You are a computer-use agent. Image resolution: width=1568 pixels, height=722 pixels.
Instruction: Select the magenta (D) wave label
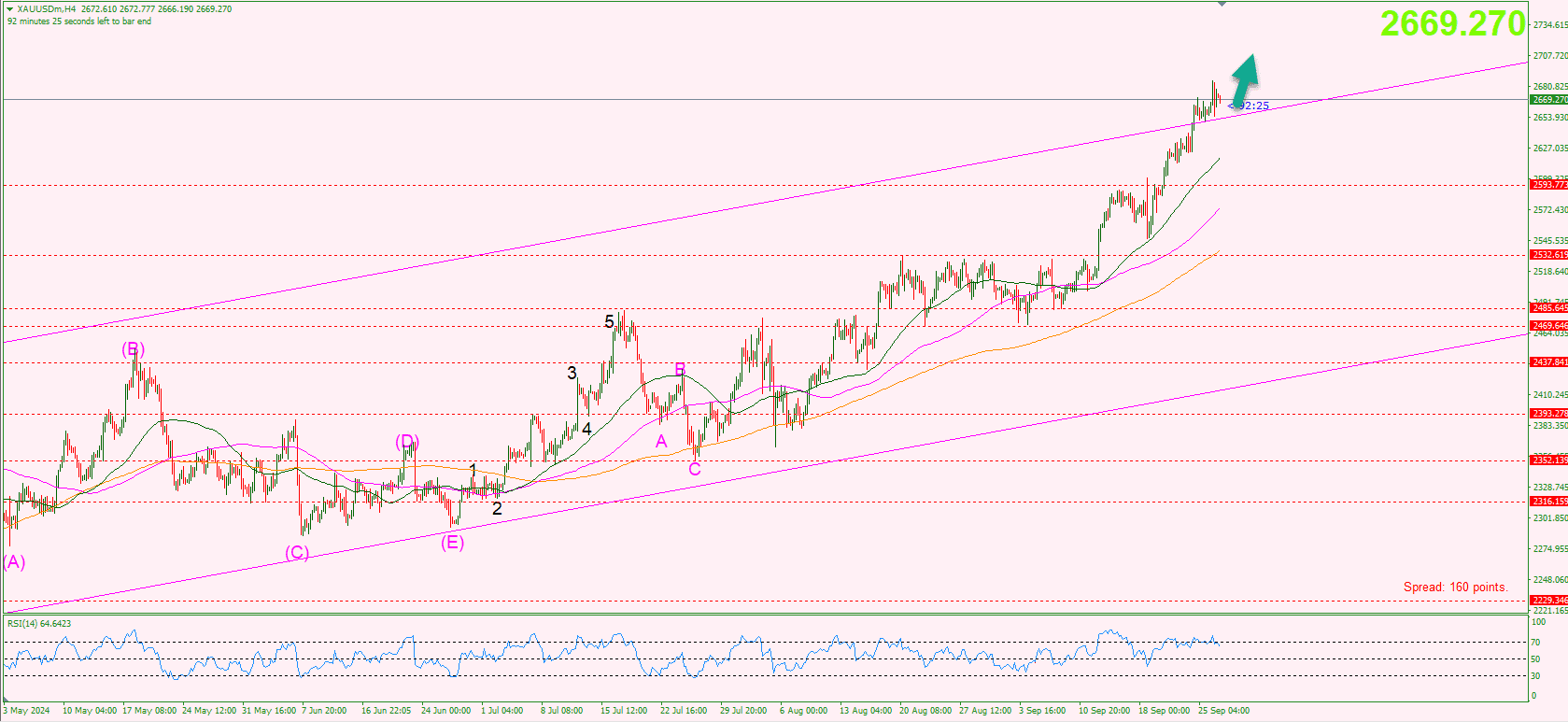click(x=407, y=441)
